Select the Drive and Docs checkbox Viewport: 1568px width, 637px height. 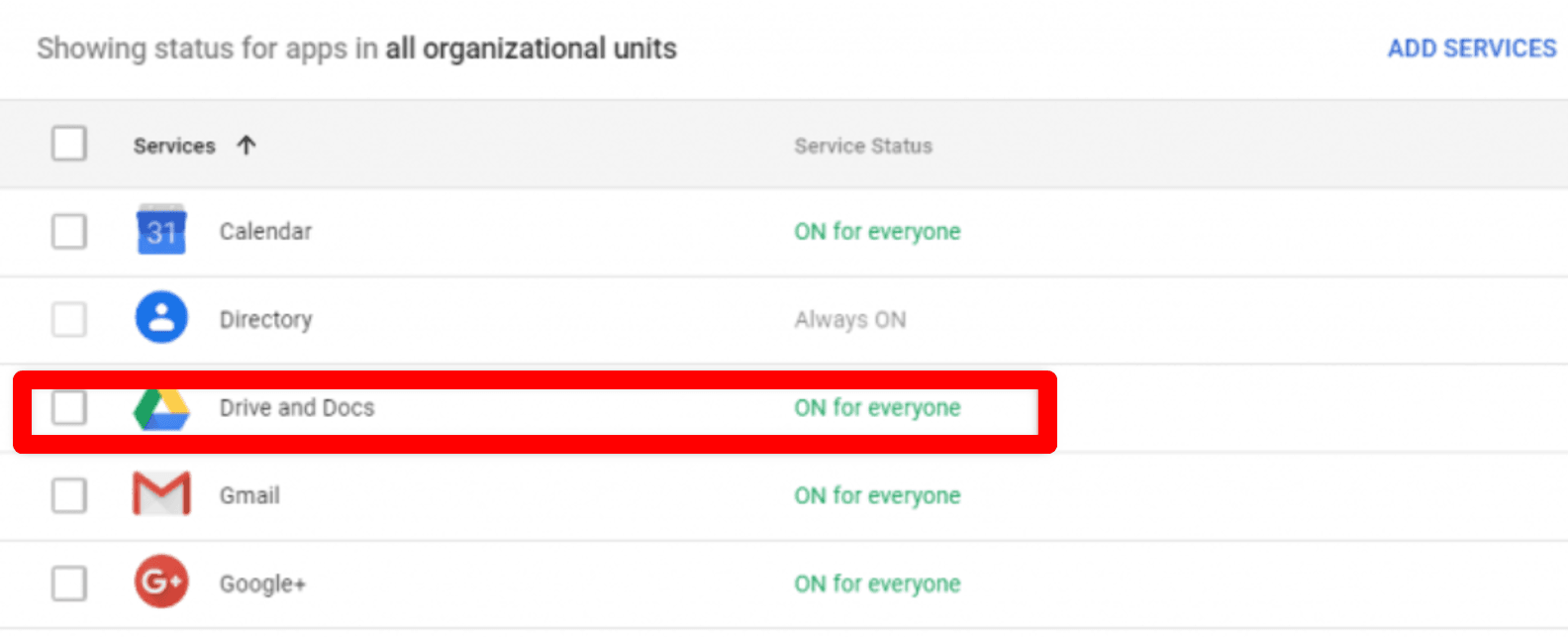69,407
